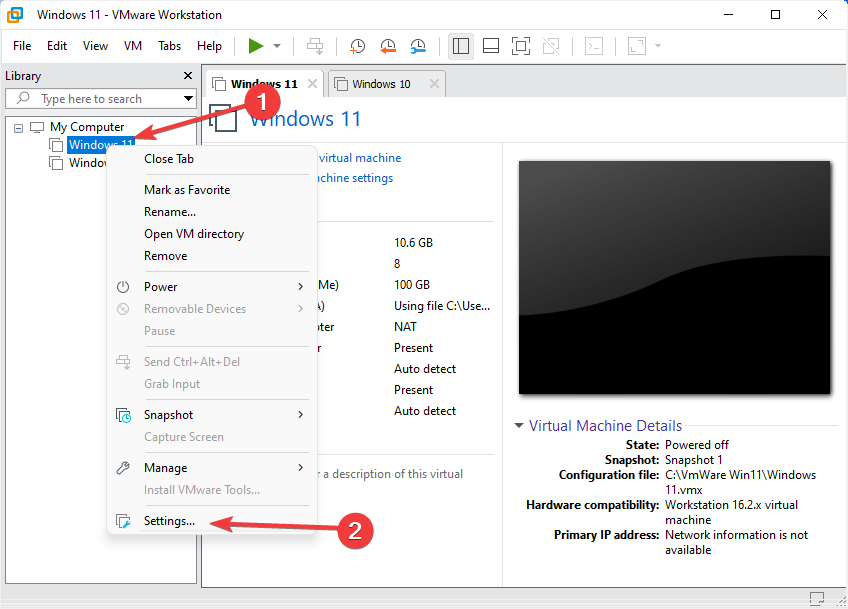The height and width of the screenshot is (609, 848).
Task: Click the VM screen preview thumbnail
Action: pos(674,277)
